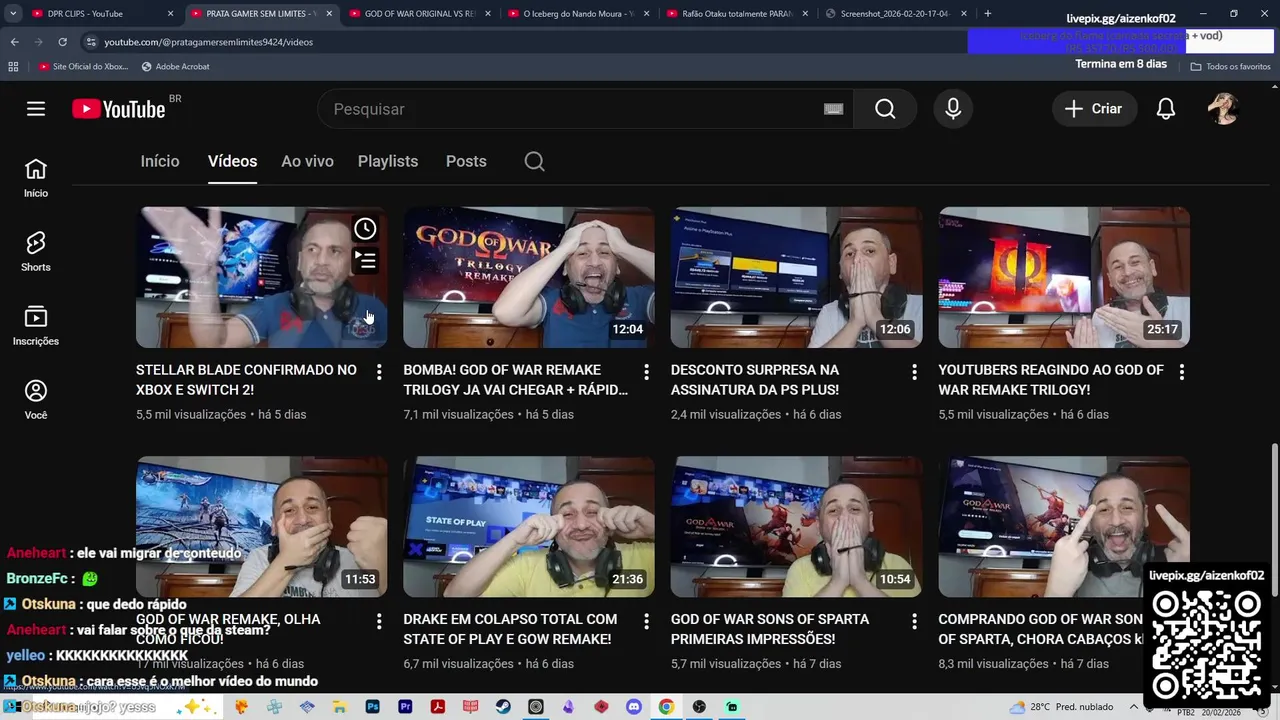The height and width of the screenshot is (720, 1280).
Task: Open the notifications bell
Action: tap(1166, 109)
